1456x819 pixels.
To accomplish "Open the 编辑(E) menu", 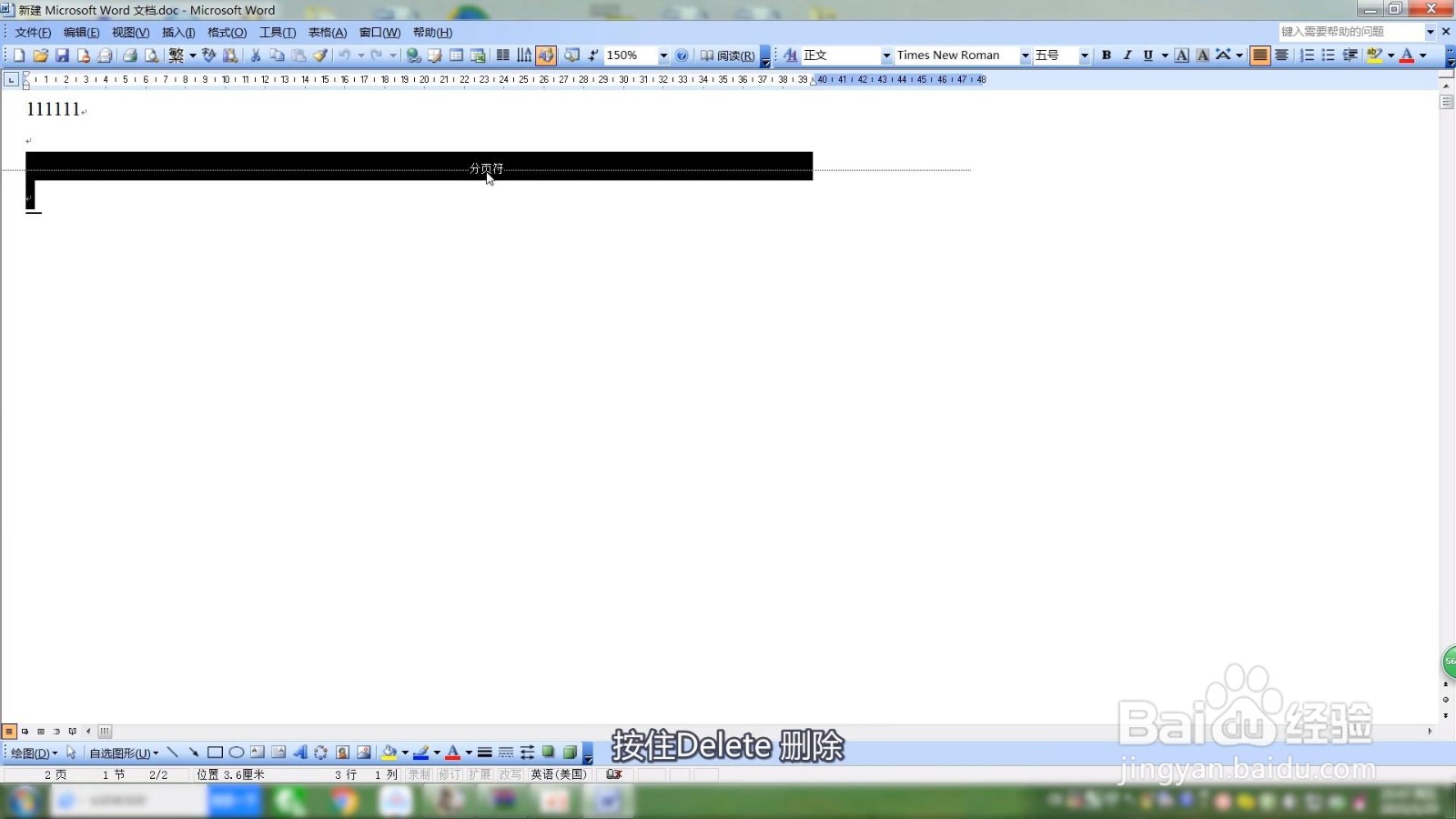I will [81, 33].
